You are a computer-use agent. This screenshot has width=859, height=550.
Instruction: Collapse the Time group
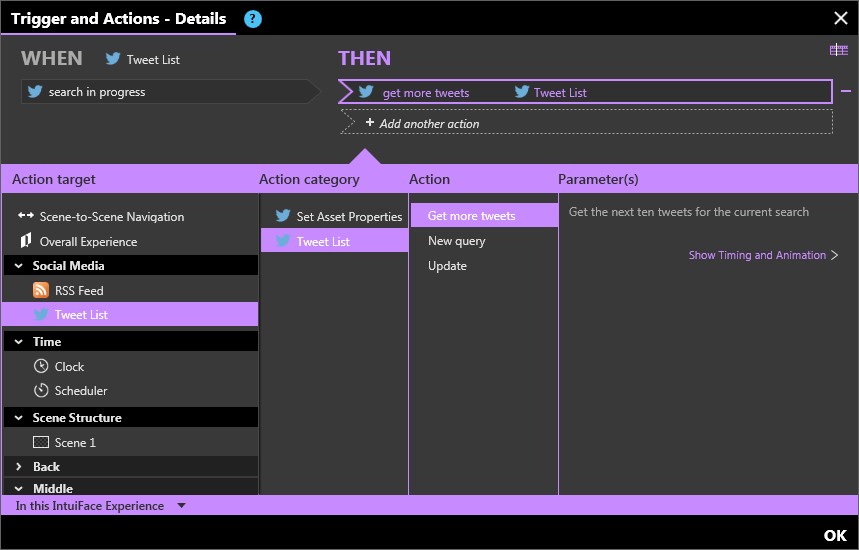(19, 342)
